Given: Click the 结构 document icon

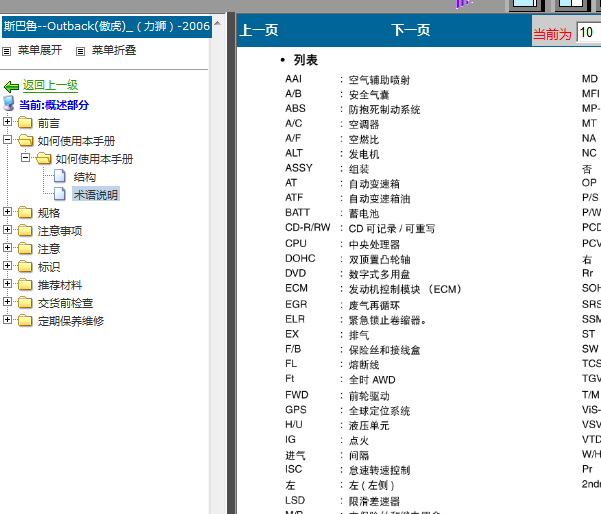Looking at the screenshot, I should coord(59,177).
